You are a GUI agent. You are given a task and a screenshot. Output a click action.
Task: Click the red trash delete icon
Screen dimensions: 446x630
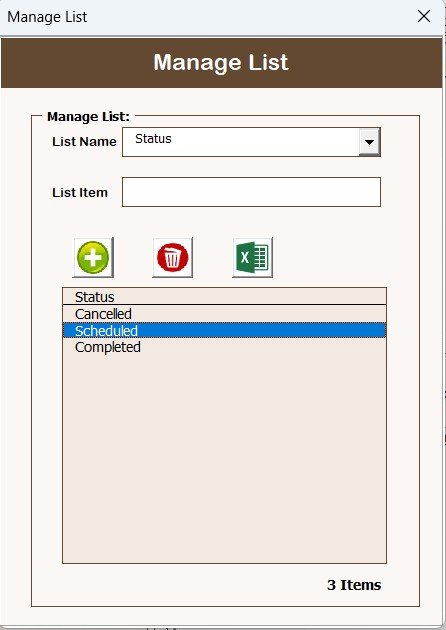point(172,257)
